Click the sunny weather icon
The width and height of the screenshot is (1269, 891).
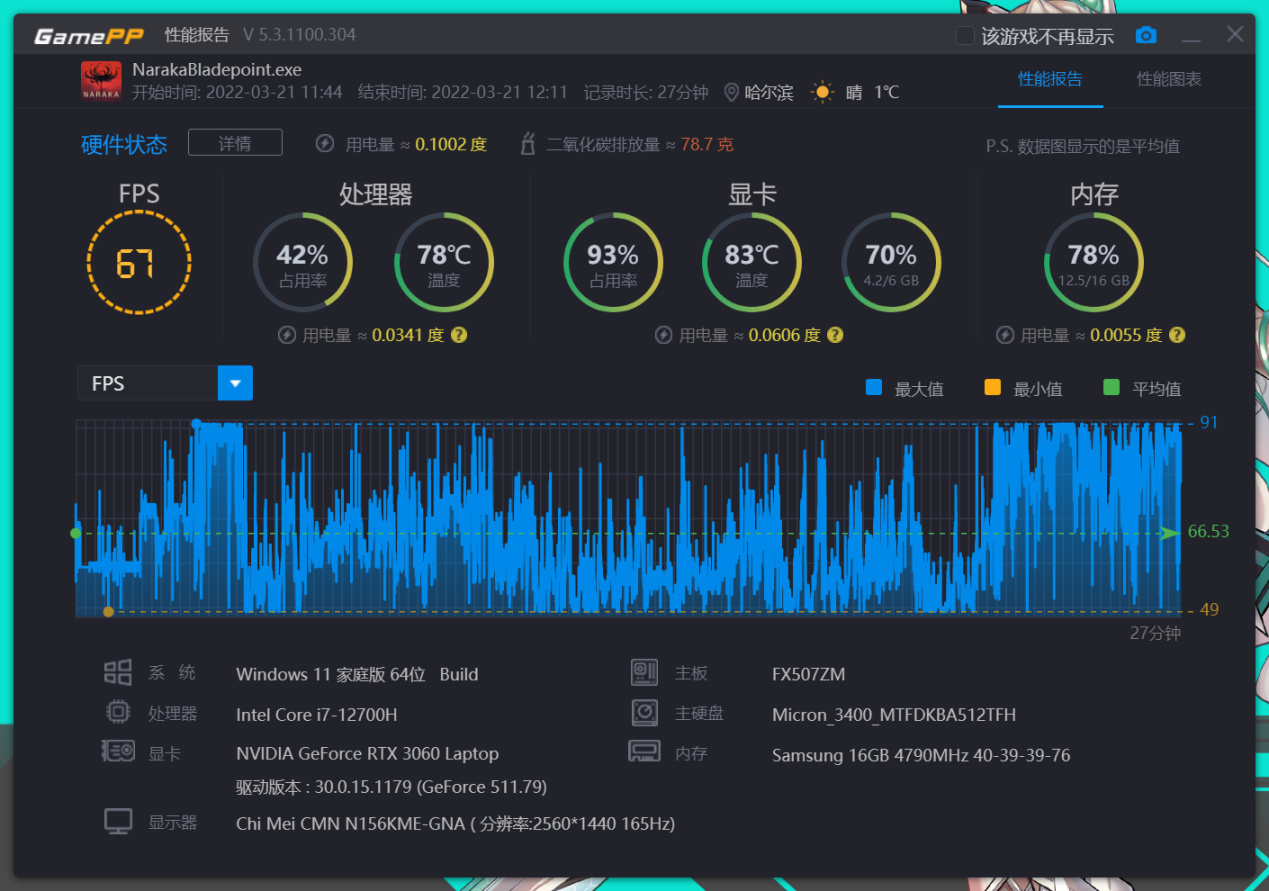822,93
